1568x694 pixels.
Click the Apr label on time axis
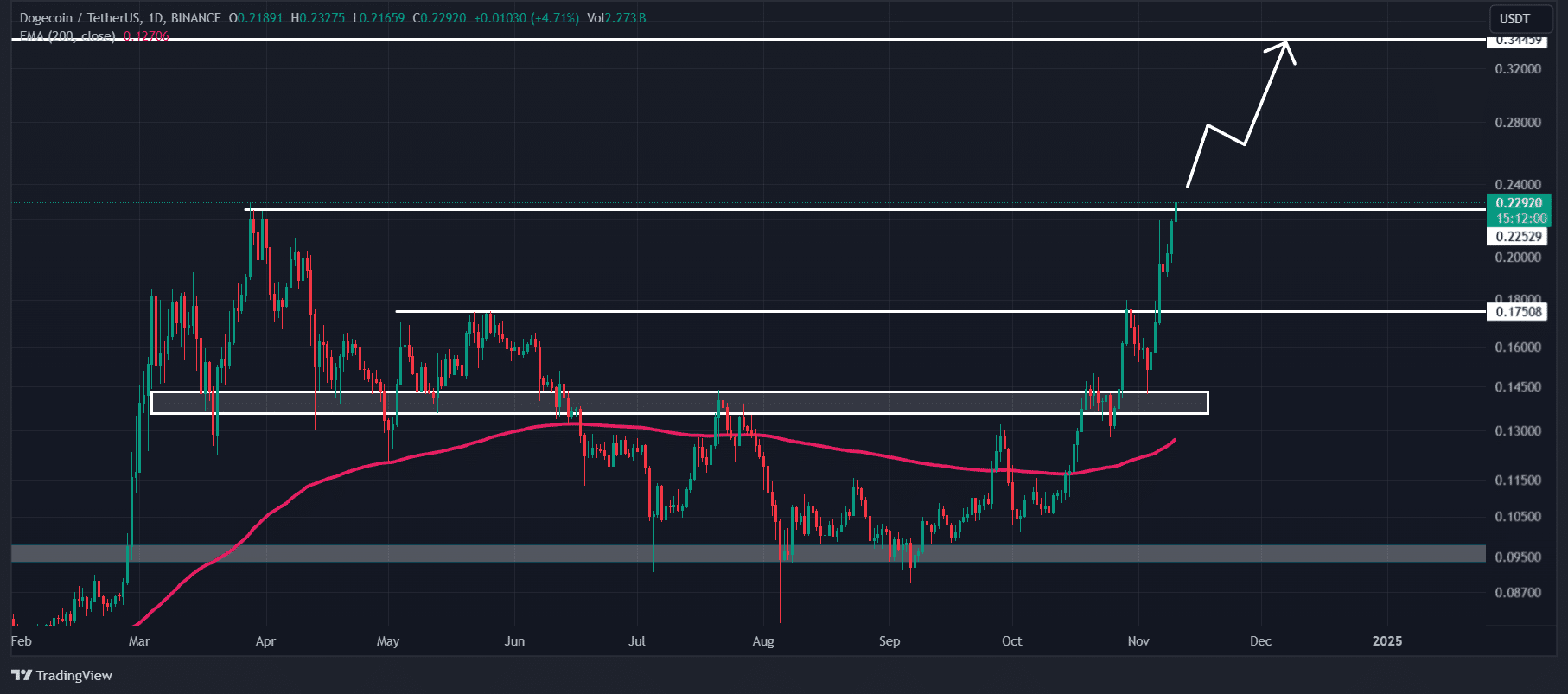click(x=265, y=640)
